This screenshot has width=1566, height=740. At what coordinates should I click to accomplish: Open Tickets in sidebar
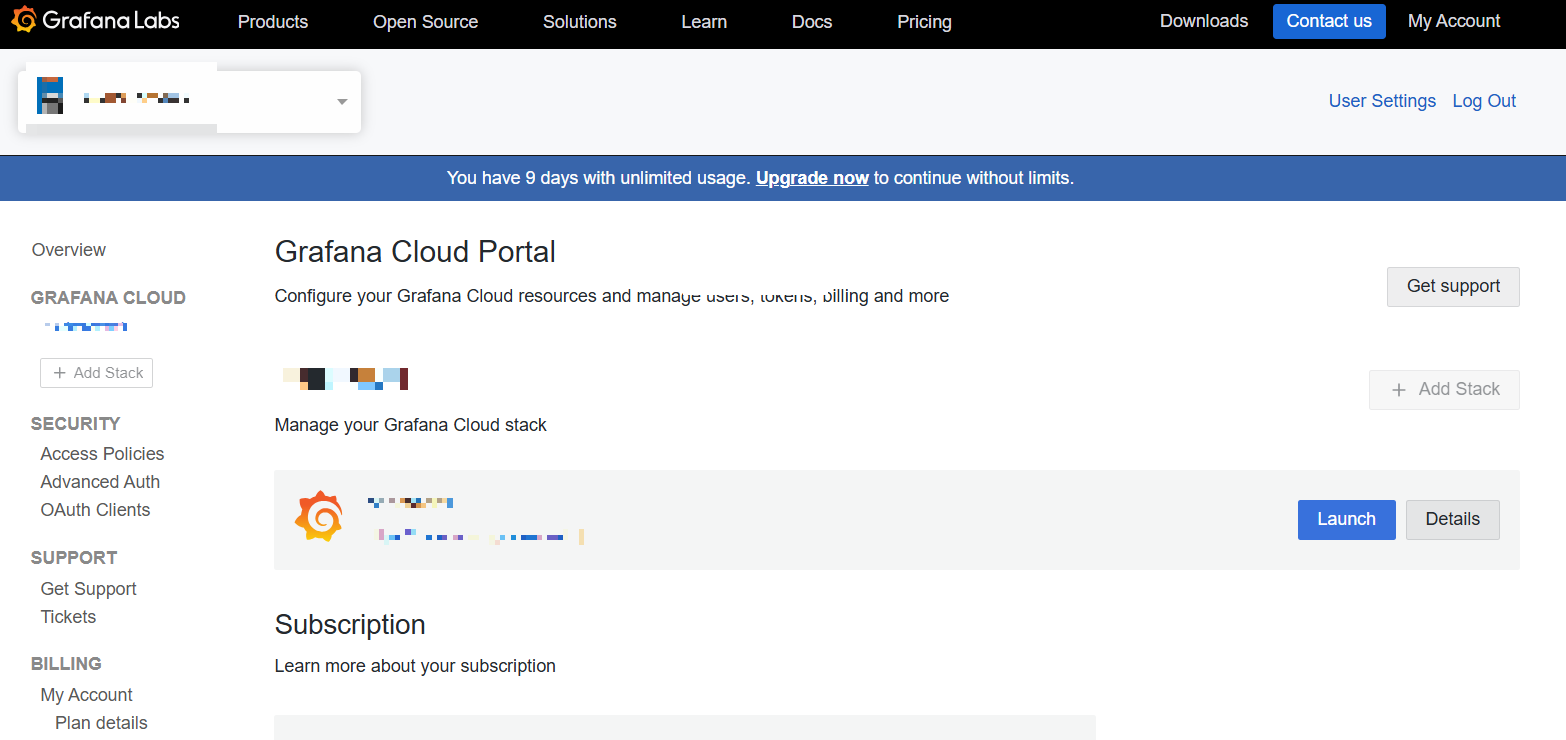coord(68,617)
